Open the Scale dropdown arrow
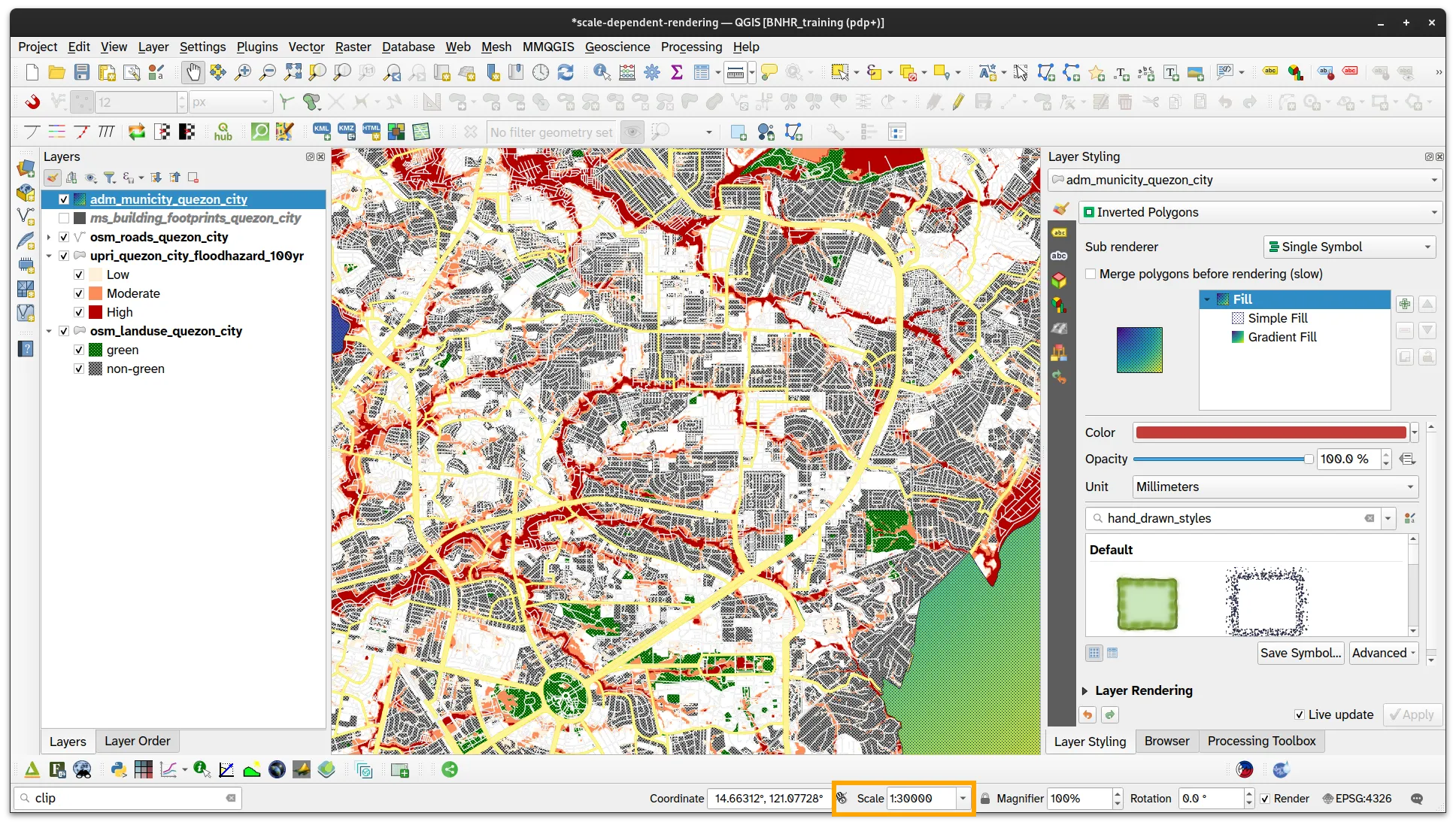The height and width of the screenshot is (825, 1456). (963, 798)
